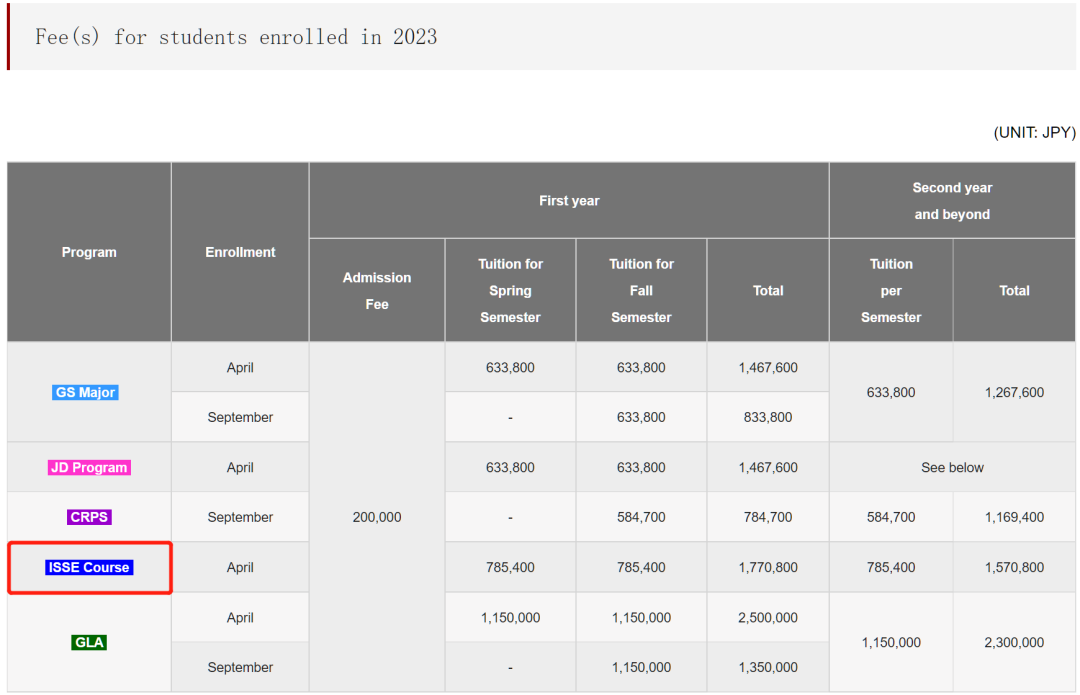Click the GS Major program label
The height and width of the screenshot is (695, 1080).
(x=86, y=393)
